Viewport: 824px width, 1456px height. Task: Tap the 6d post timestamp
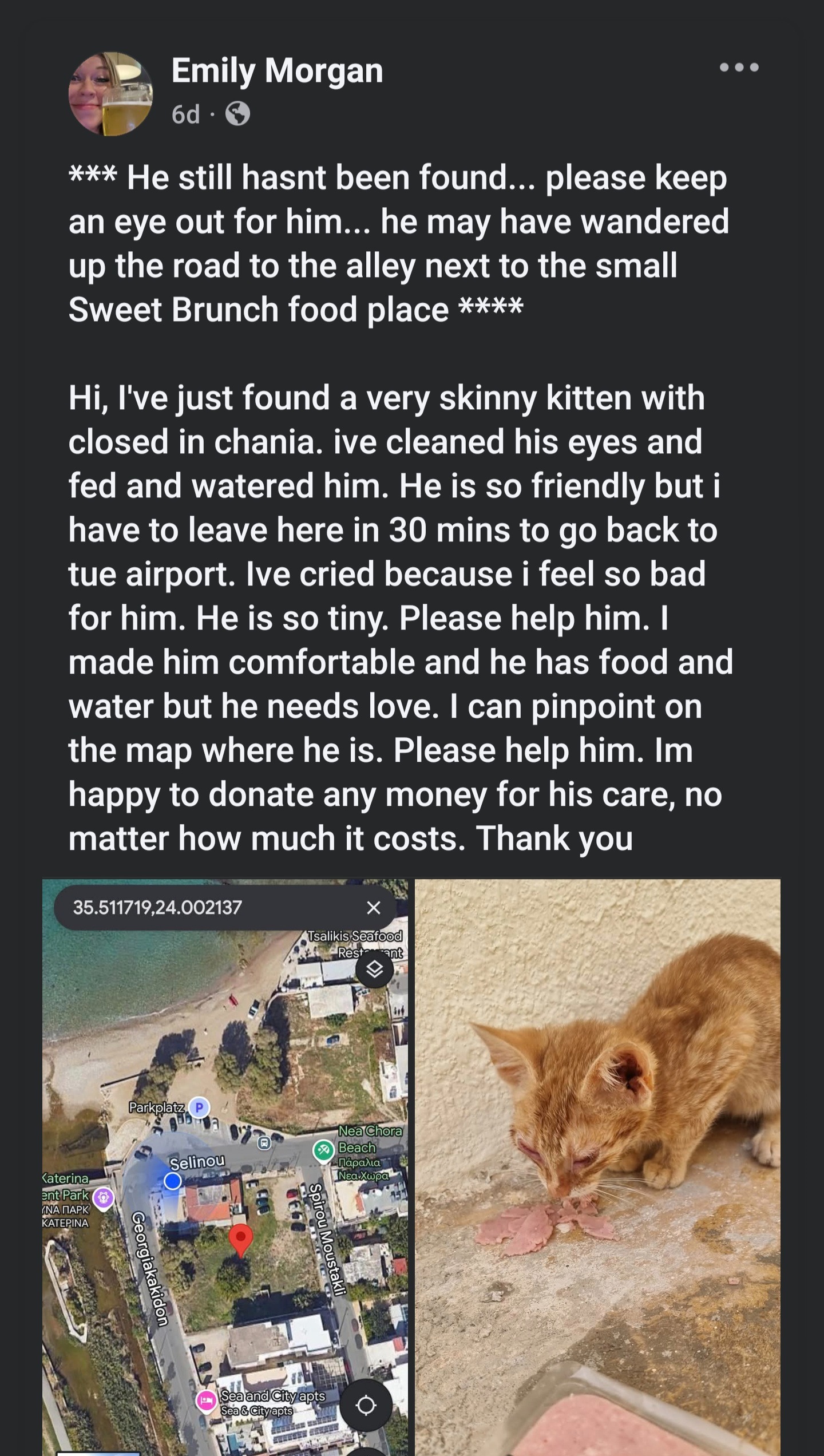click(185, 115)
